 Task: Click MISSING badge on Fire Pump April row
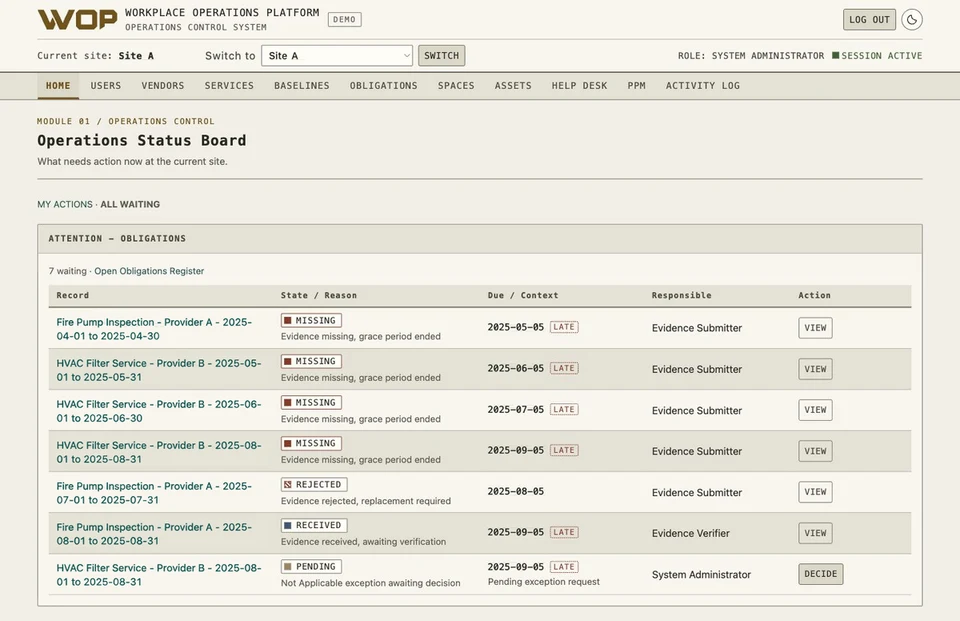coord(311,321)
